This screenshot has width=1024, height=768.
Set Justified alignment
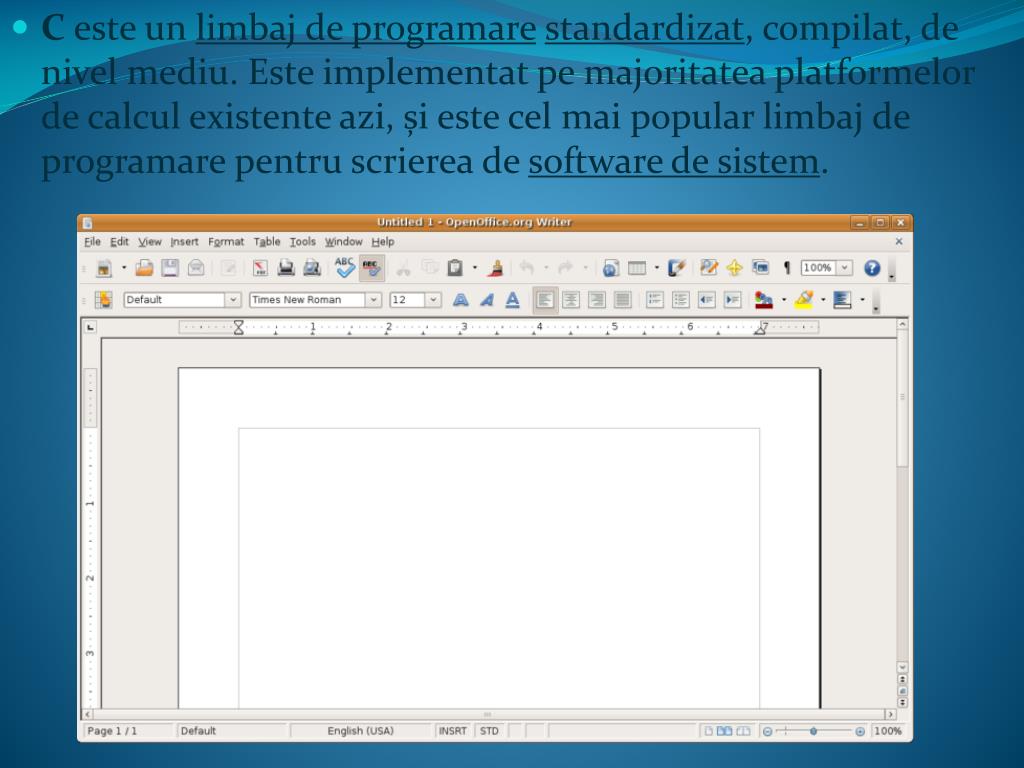click(x=623, y=300)
